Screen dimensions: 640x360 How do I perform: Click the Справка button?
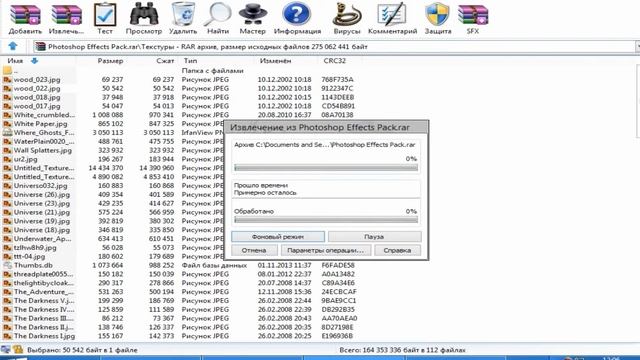click(397, 250)
